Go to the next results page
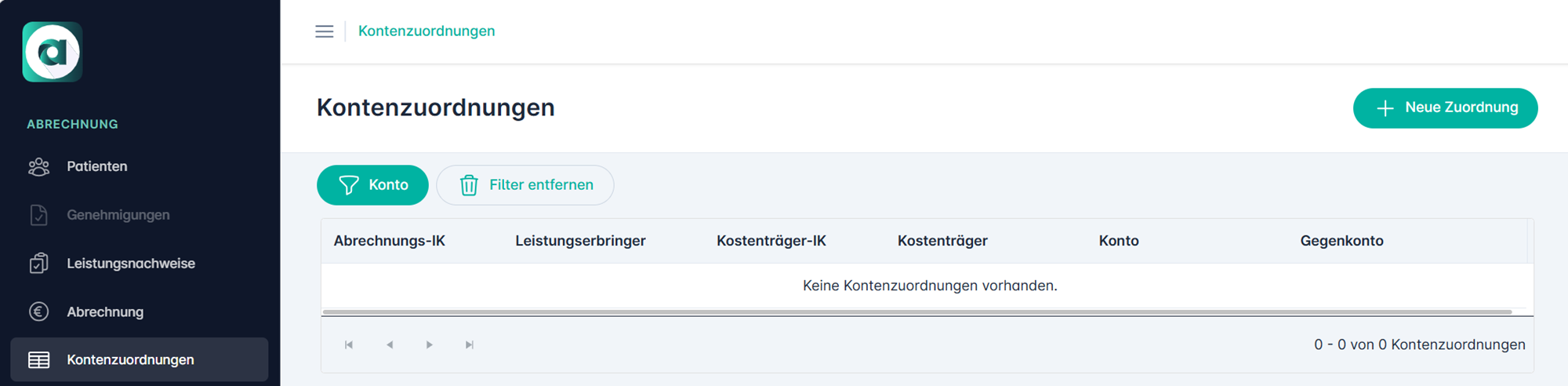Viewport: 1568px width, 386px height. pyautogui.click(x=429, y=344)
